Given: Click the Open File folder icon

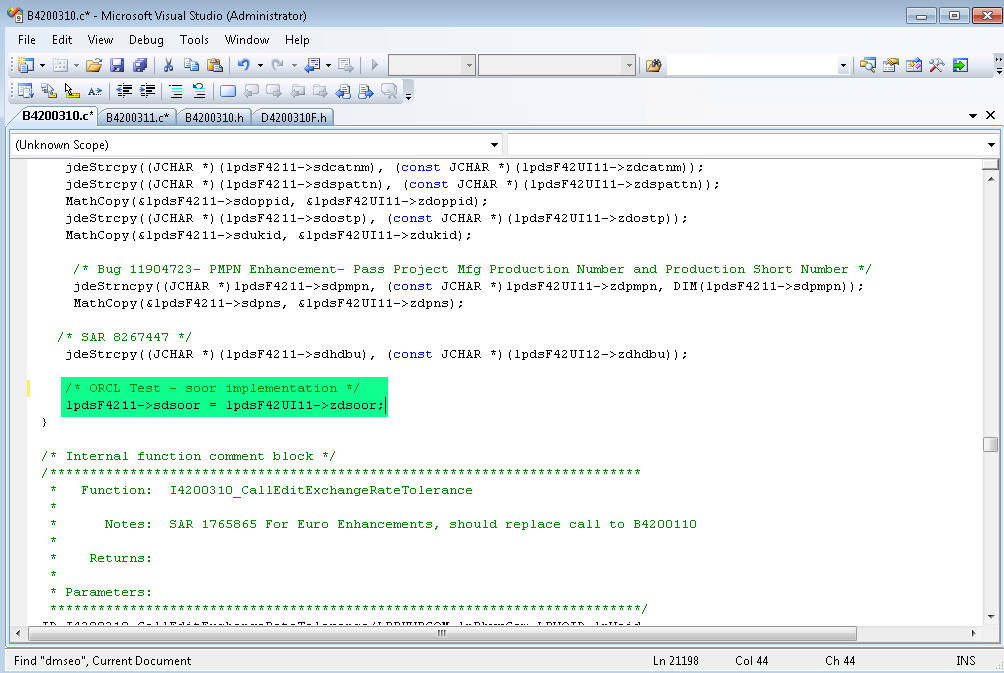Looking at the screenshot, I should [94, 65].
